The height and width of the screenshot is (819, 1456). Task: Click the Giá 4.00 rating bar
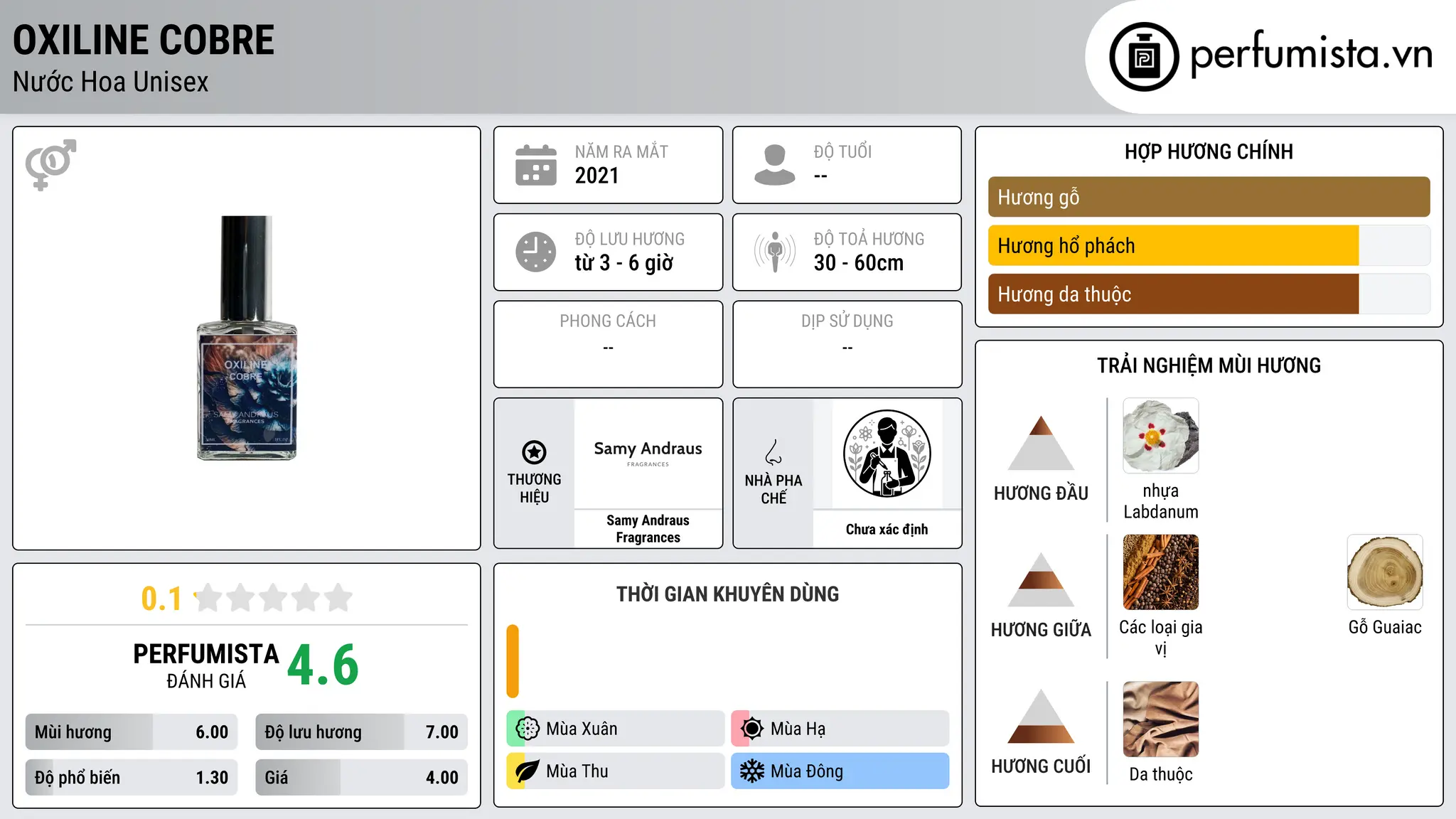tap(361, 777)
